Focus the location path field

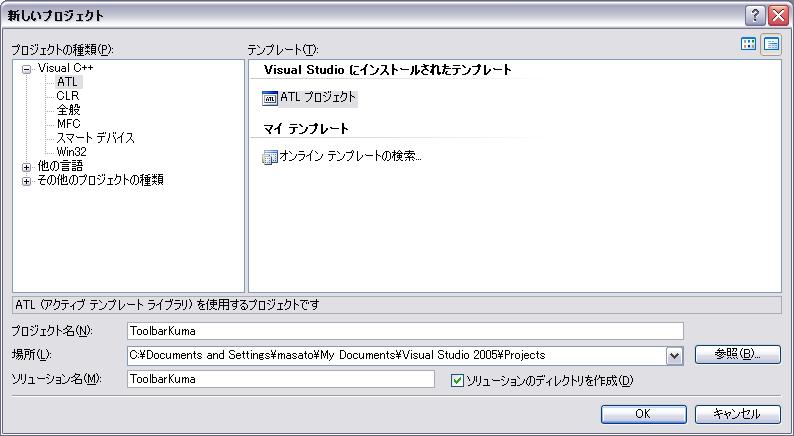point(396,355)
